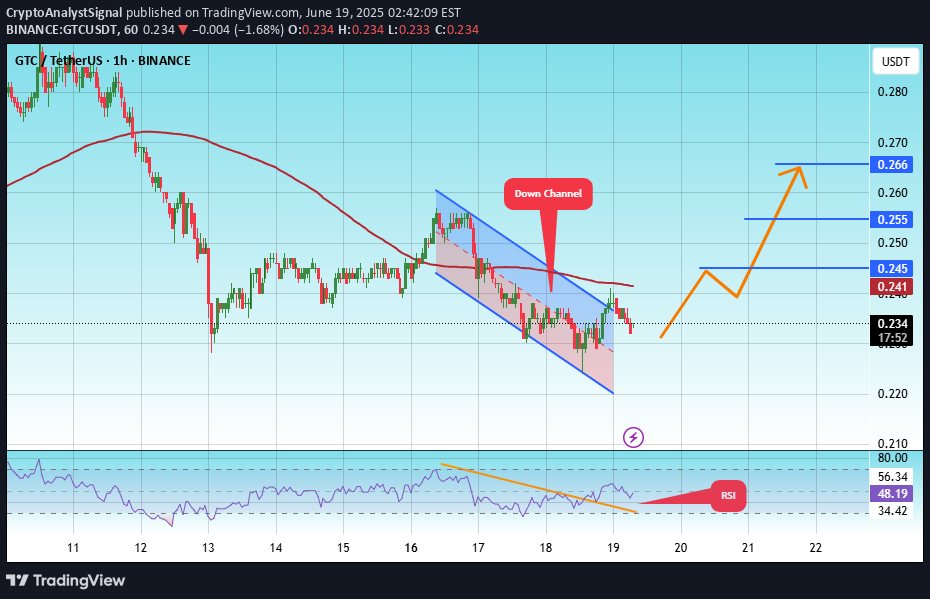
Task: Click the RSI value 48.19 label
Action: [x=893, y=493]
